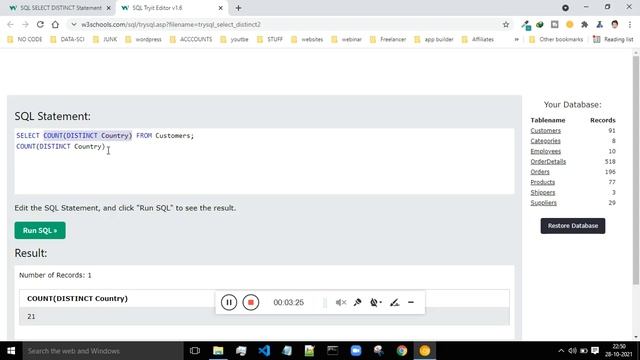Open the JUNK bookmarks folder
This screenshot has width=640, height=360.
click(x=105, y=40)
